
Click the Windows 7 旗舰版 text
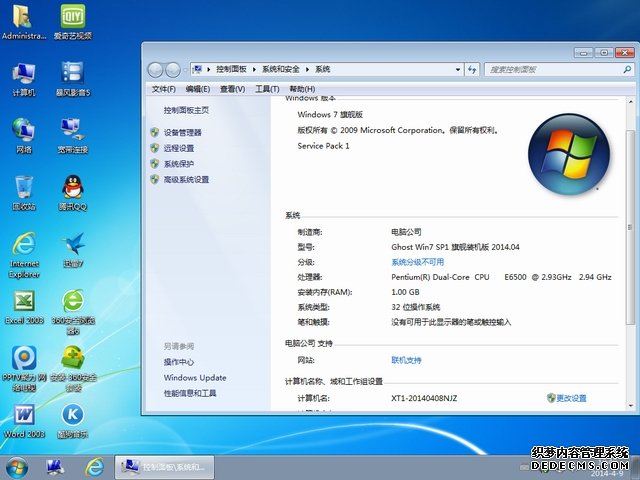coord(330,115)
